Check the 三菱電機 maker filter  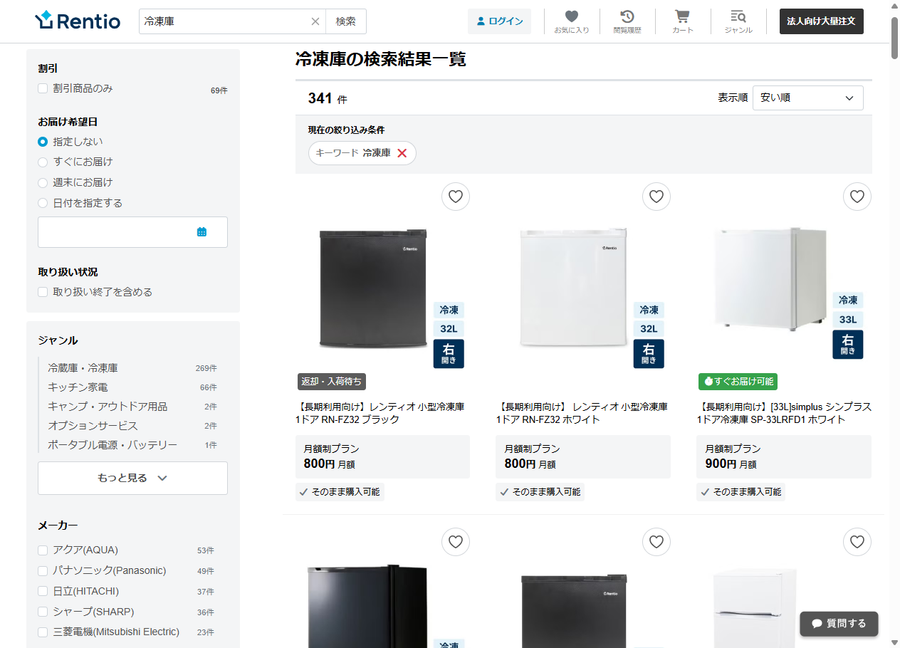pyautogui.click(x=42, y=632)
